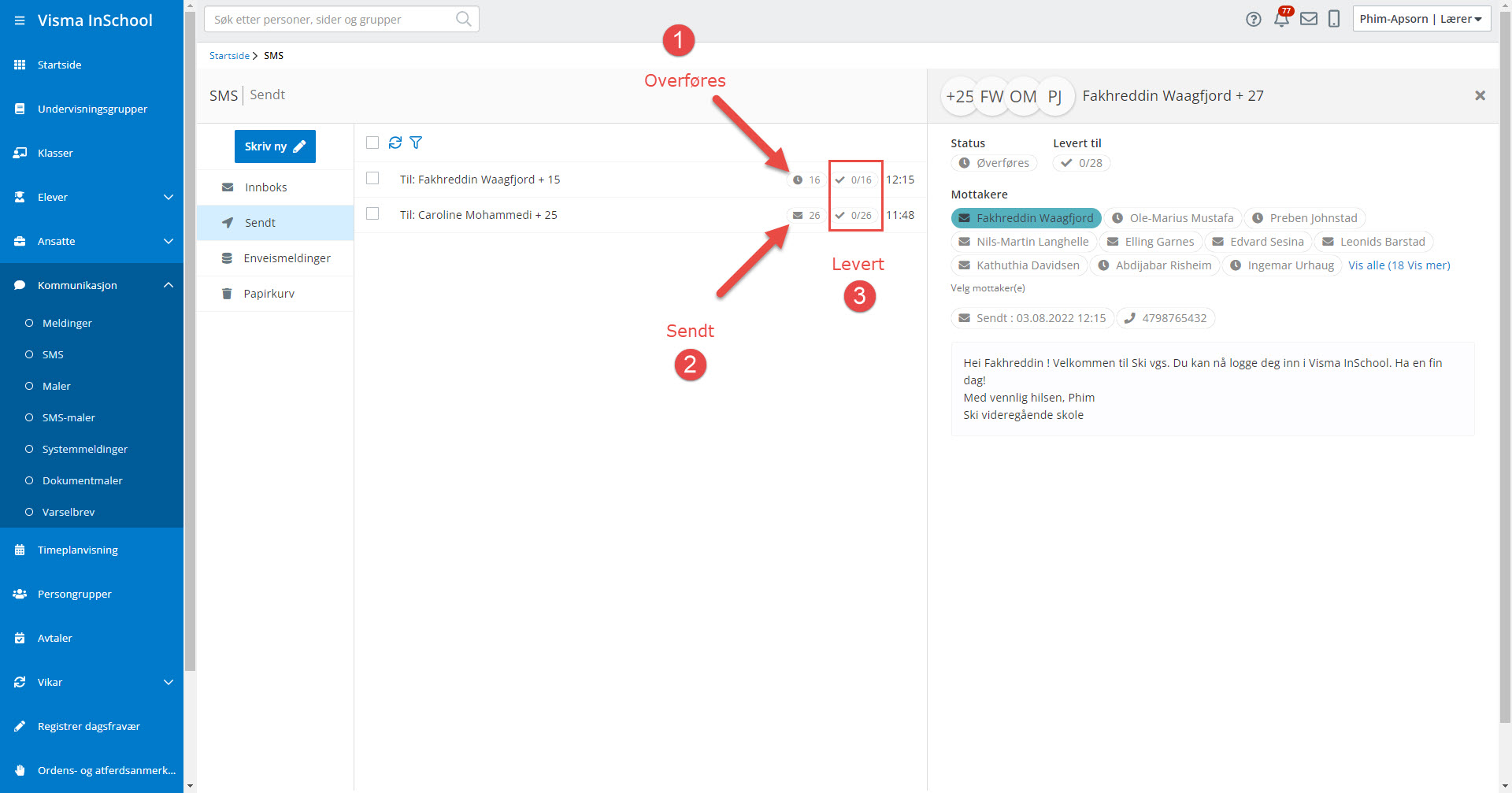Select Varselbrev under Kommunikasjon
This screenshot has height=793, width=1512.
tap(91, 512)
